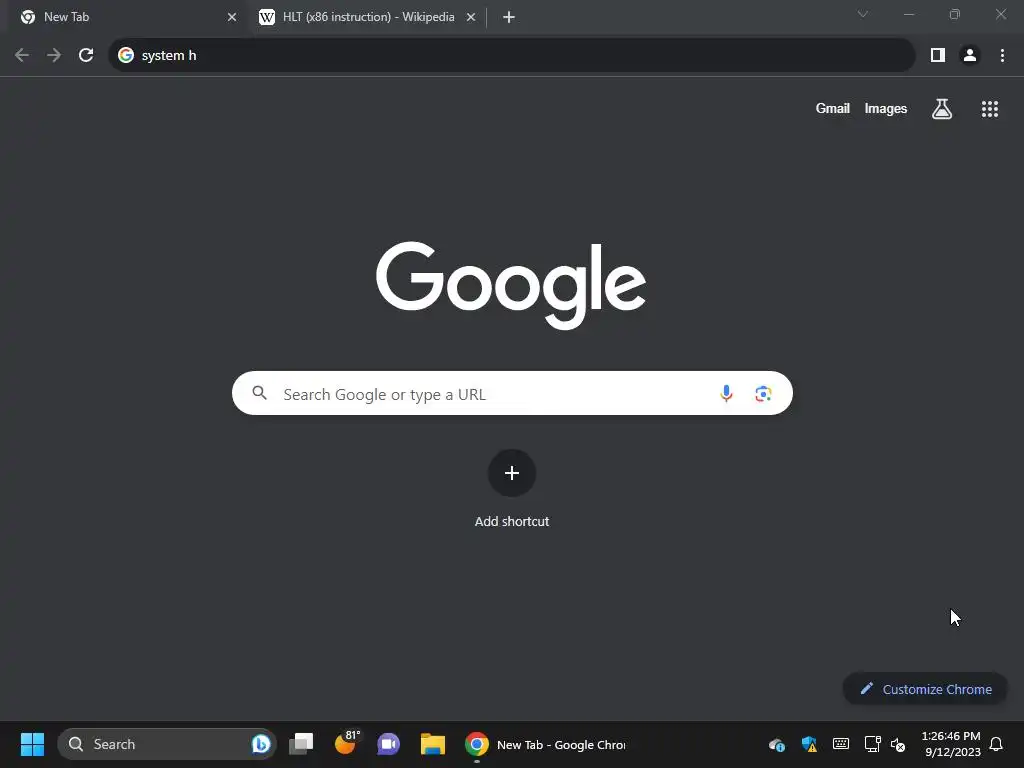The image size is (1024, 768).
Task: Open the Images link
Action: pyautogui.click(x=886, y=108)
